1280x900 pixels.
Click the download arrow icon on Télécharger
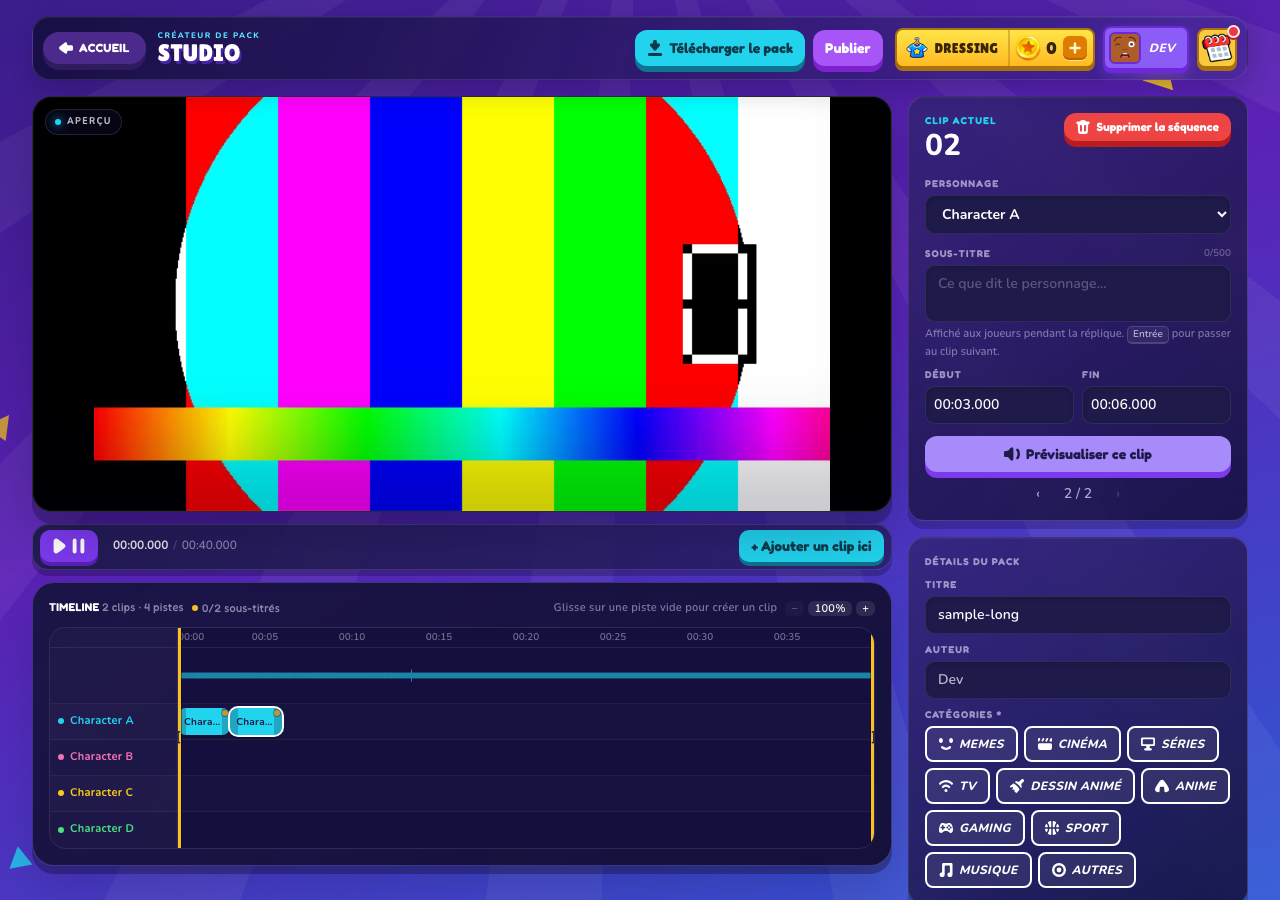tap(655, 48)
